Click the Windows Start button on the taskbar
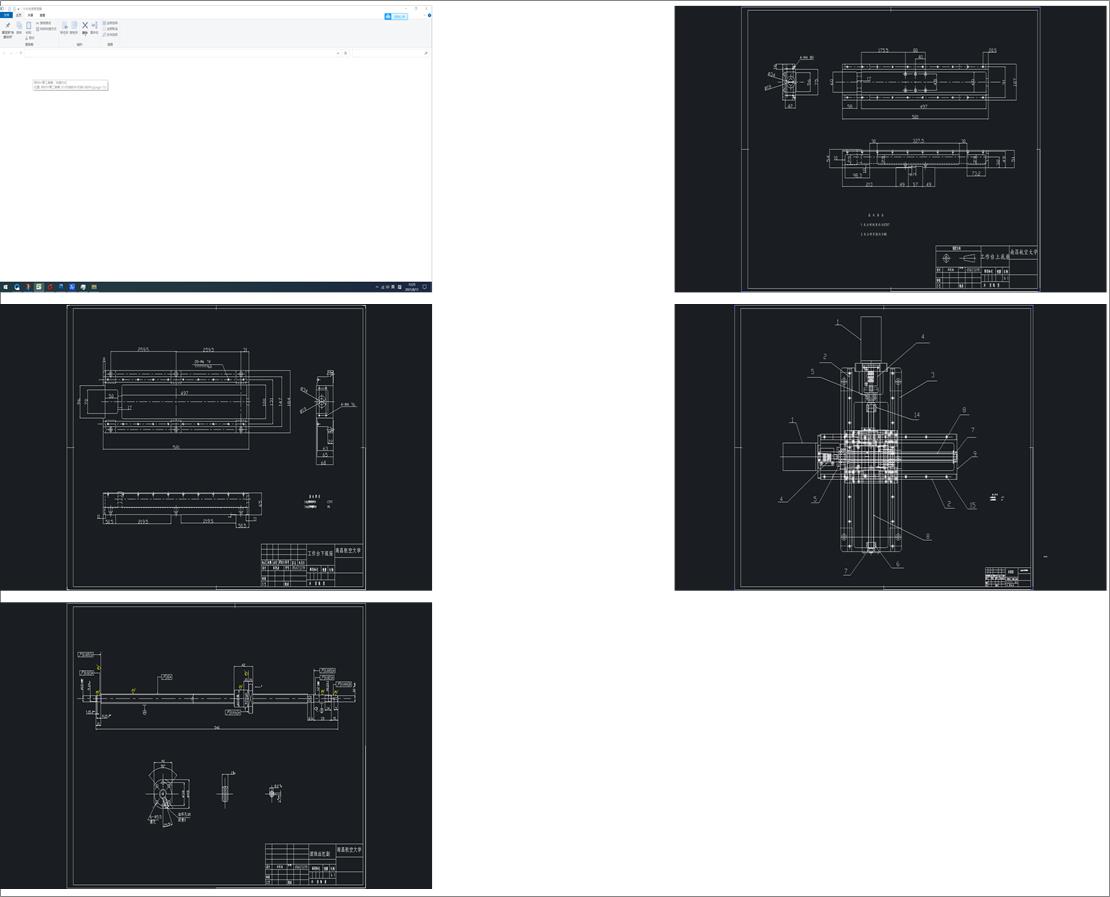 pos(6,287)
